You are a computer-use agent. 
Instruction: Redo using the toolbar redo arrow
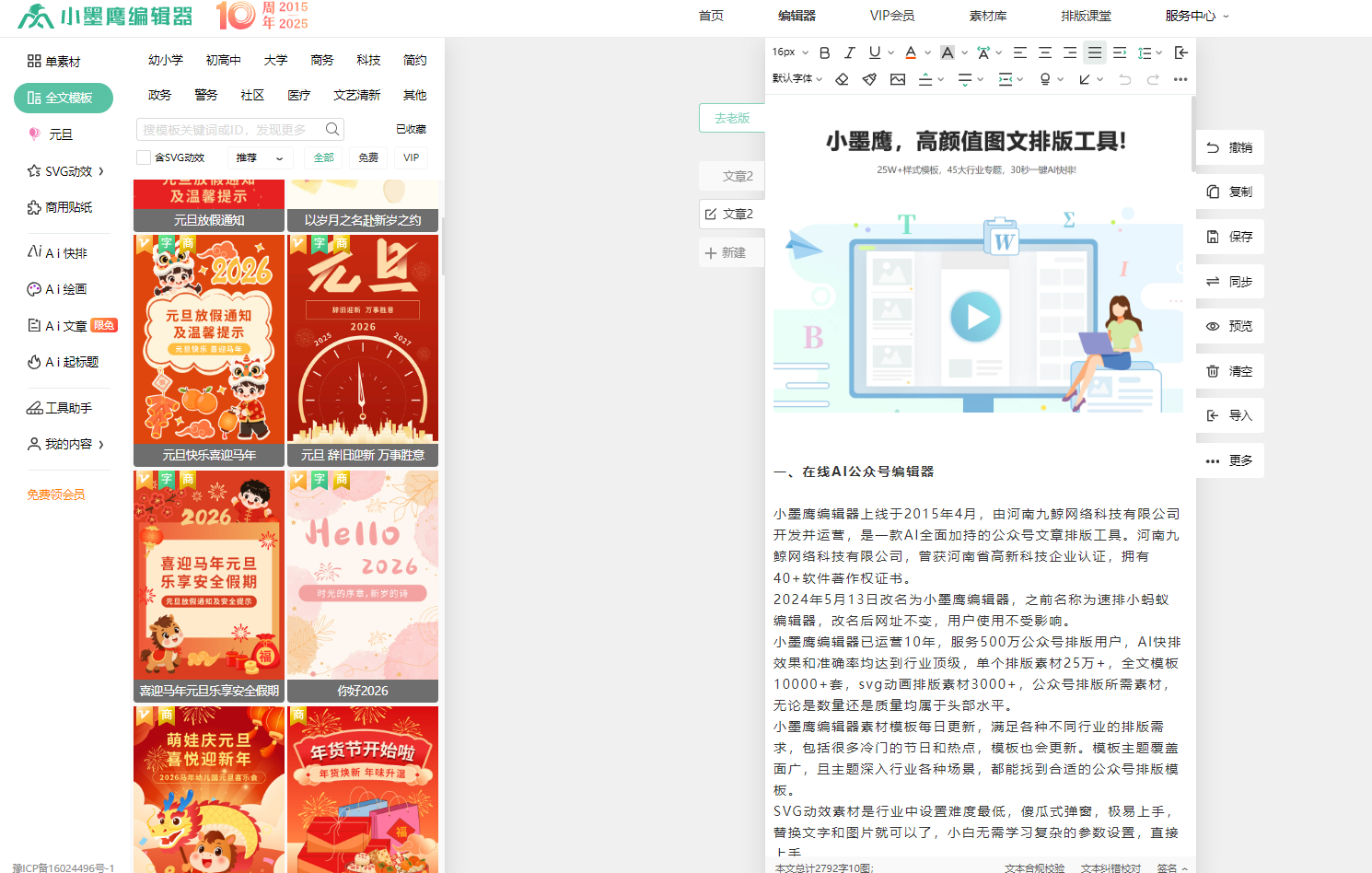[x=1153, y=79]
